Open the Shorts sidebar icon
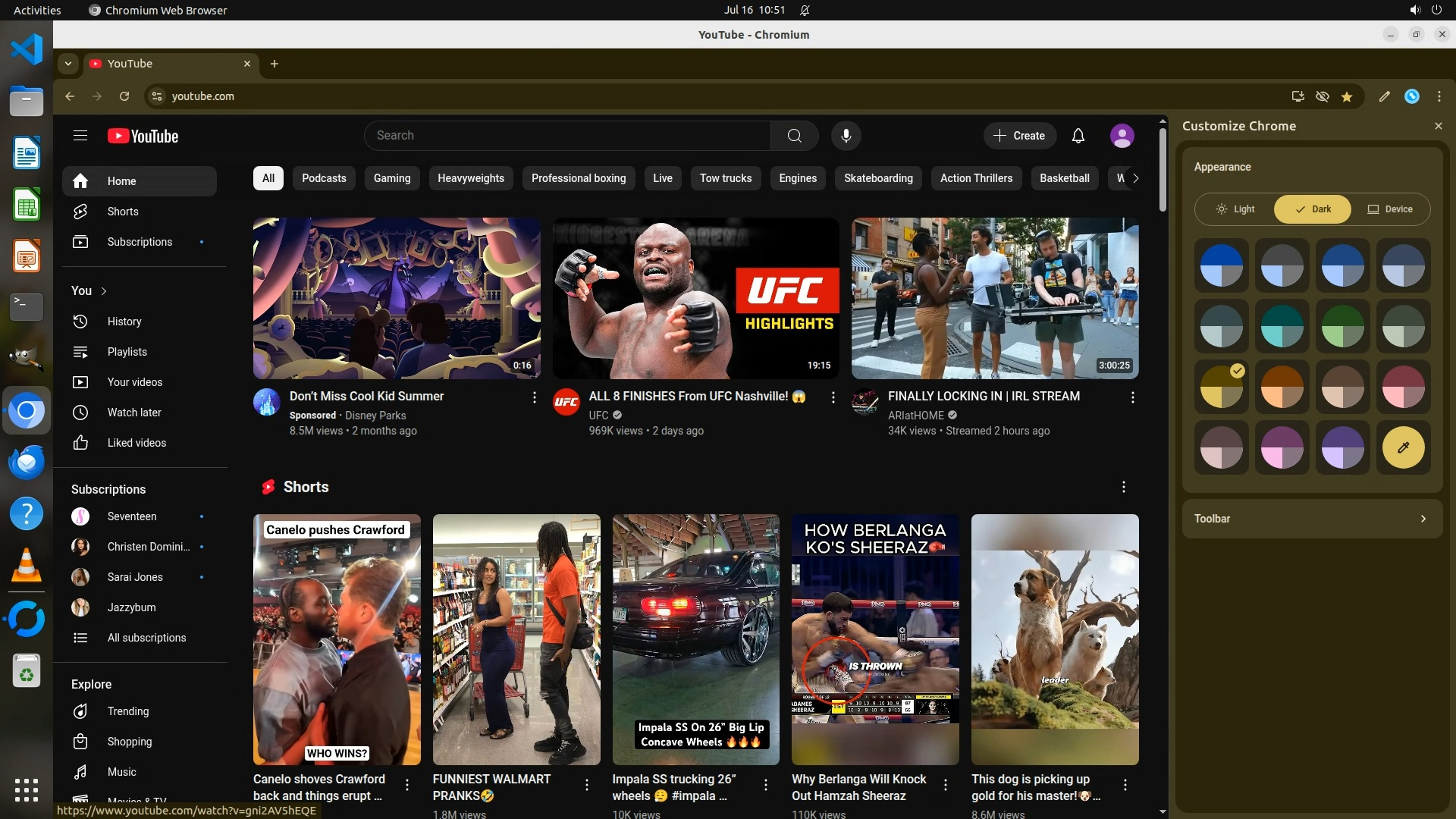The width and height of the screenshot is (1456, 819). 80,212
